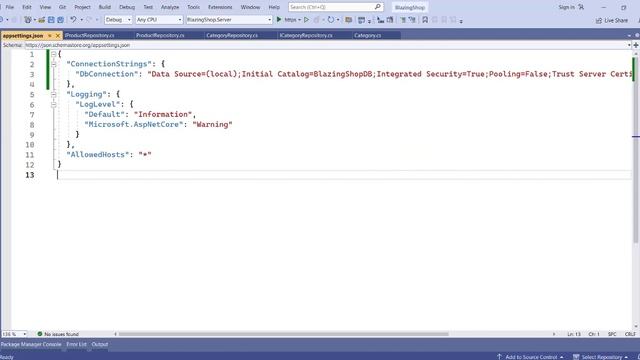Viewport: 640px width, 360px height.
Task: Open the Build menu
Action: (104, 7)
